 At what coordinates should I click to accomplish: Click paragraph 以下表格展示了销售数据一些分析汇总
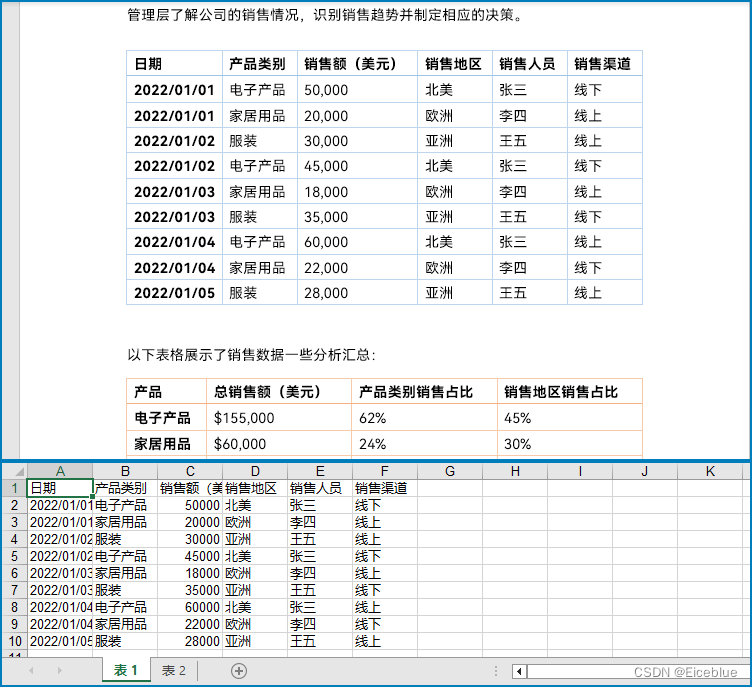(251, 355)
